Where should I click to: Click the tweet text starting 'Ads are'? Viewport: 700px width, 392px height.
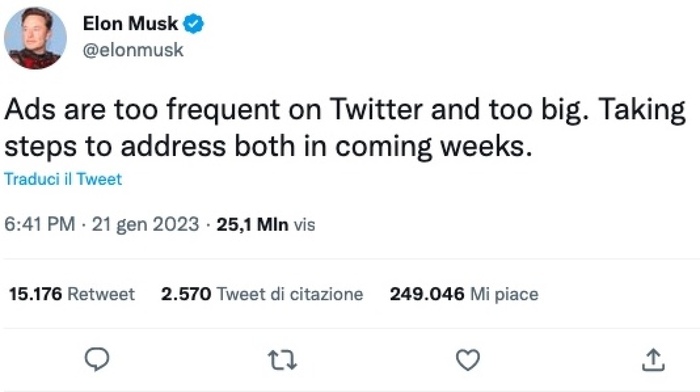tap(345, 128)
